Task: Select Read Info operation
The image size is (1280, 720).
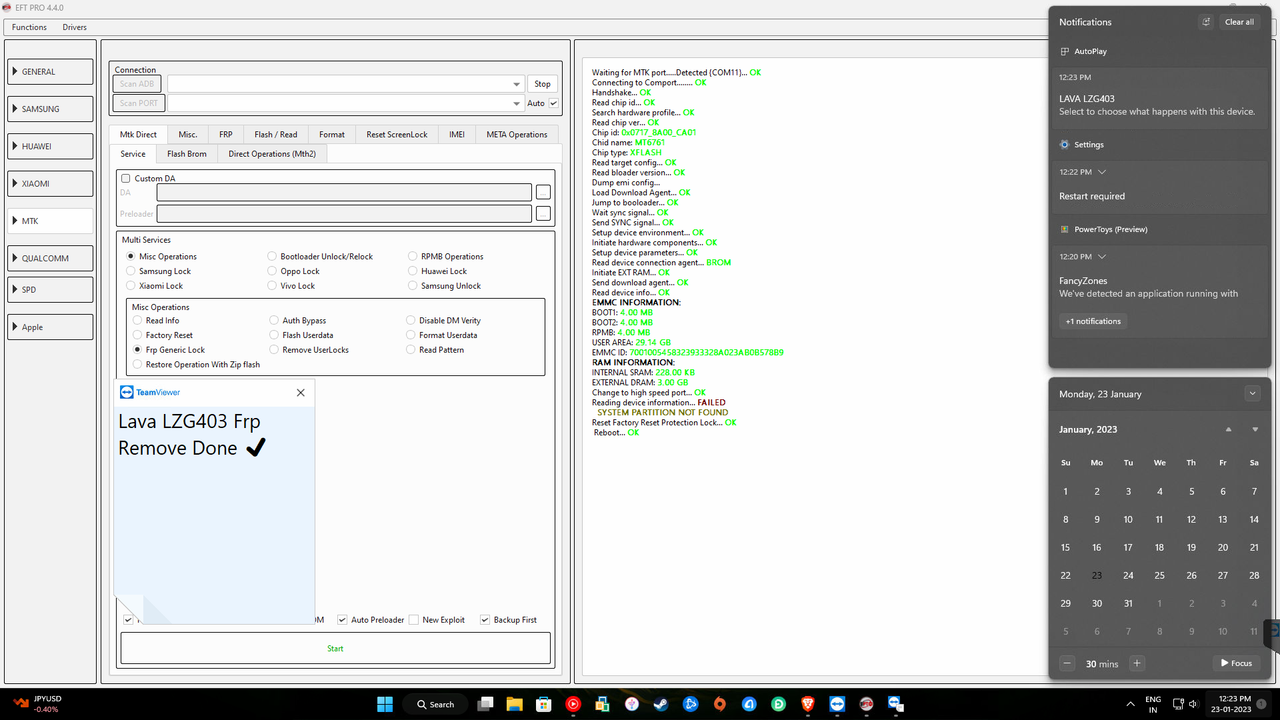Action: coord(138,321)
